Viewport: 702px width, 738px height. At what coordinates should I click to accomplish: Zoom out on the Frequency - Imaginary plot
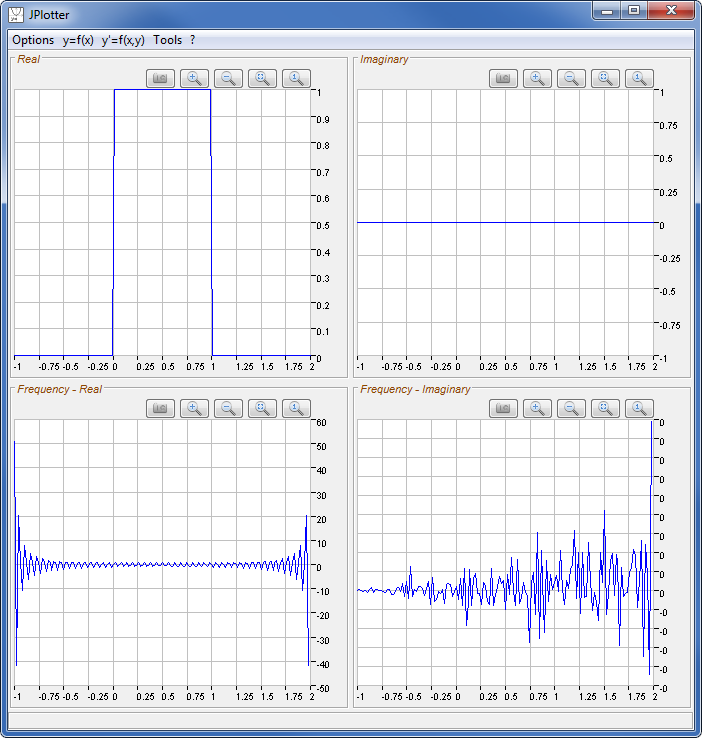(571, 408)
